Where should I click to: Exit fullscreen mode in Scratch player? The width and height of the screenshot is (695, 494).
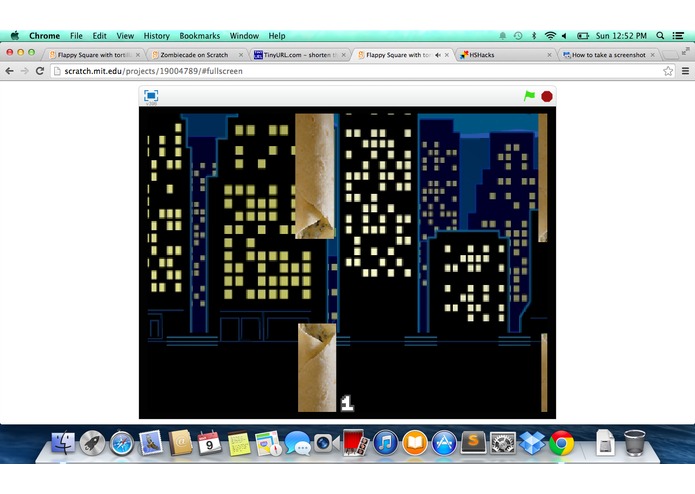151,96
